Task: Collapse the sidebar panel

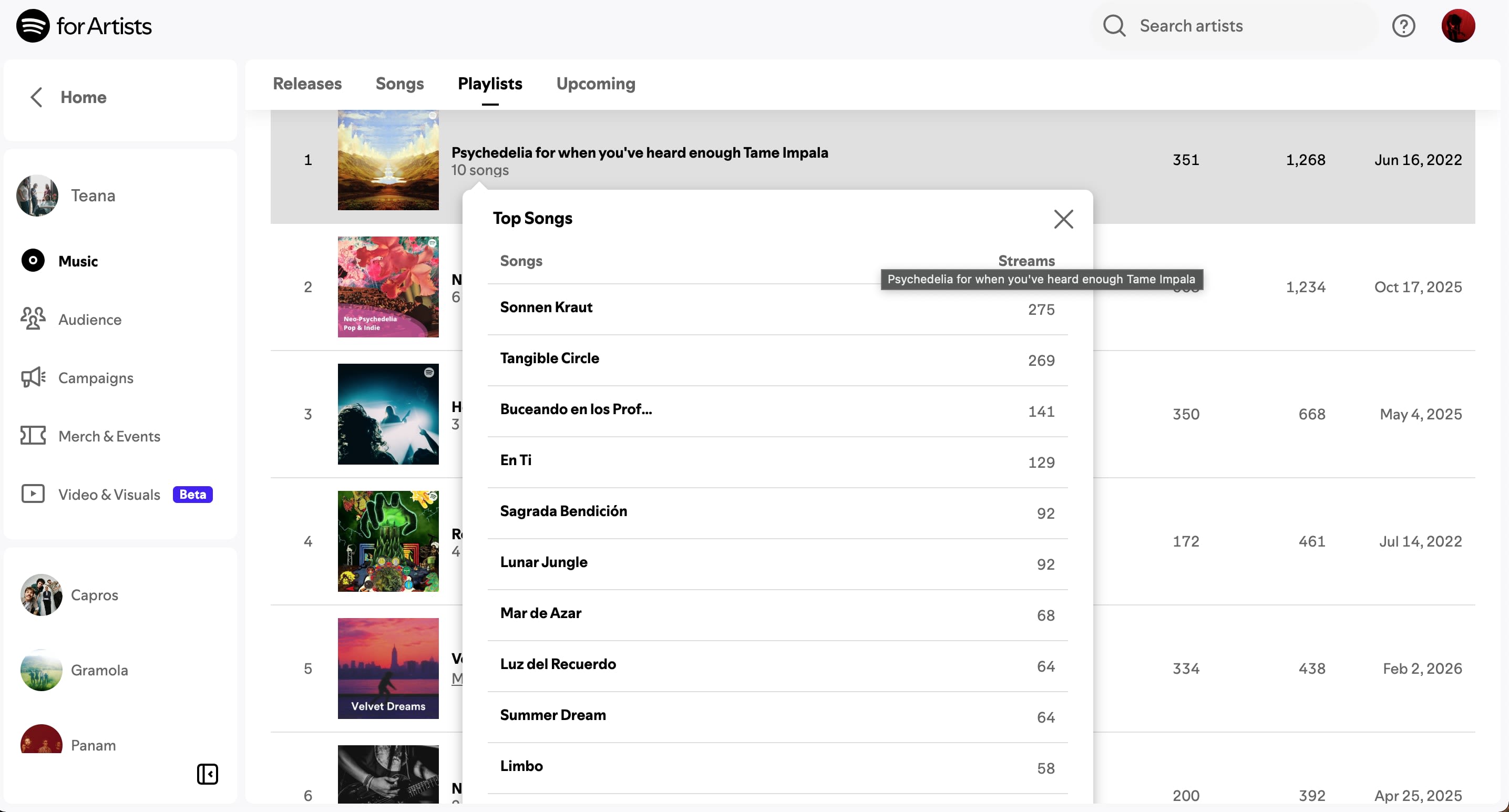Action: tap(208, 774)
